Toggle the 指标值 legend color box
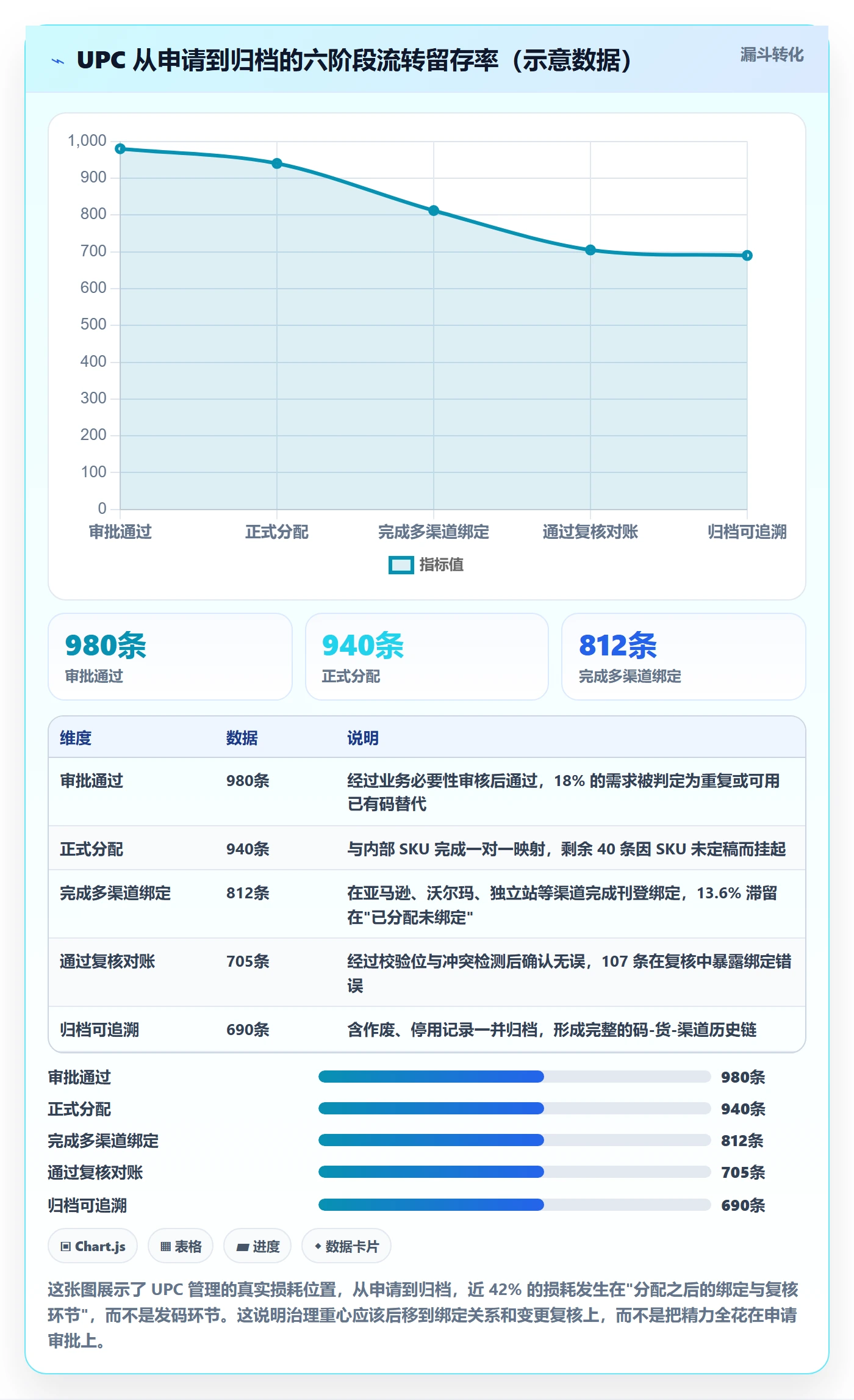The width and height of the screenshot is (854, 1400). pos(401,565)
